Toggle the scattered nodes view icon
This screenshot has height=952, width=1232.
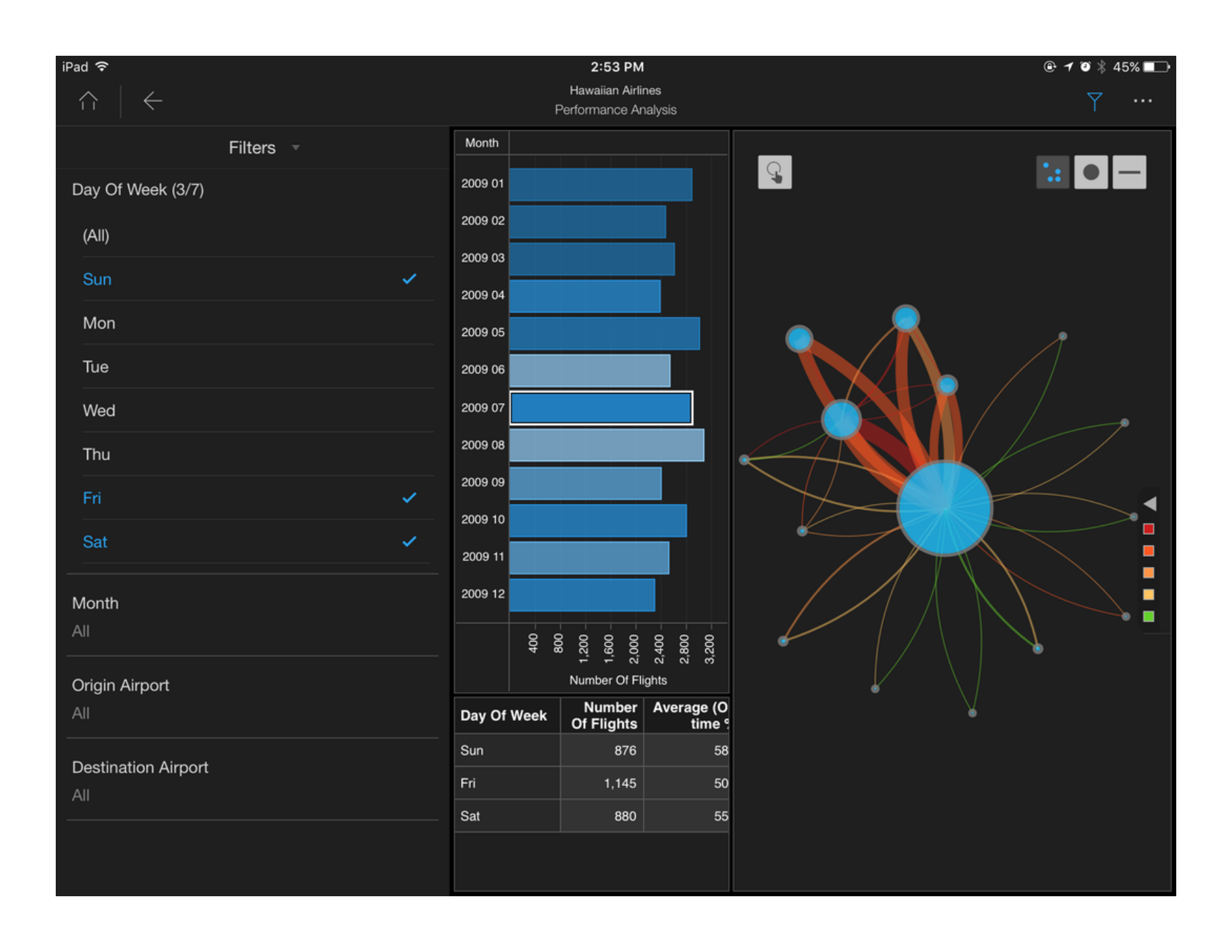(1053, 173)
